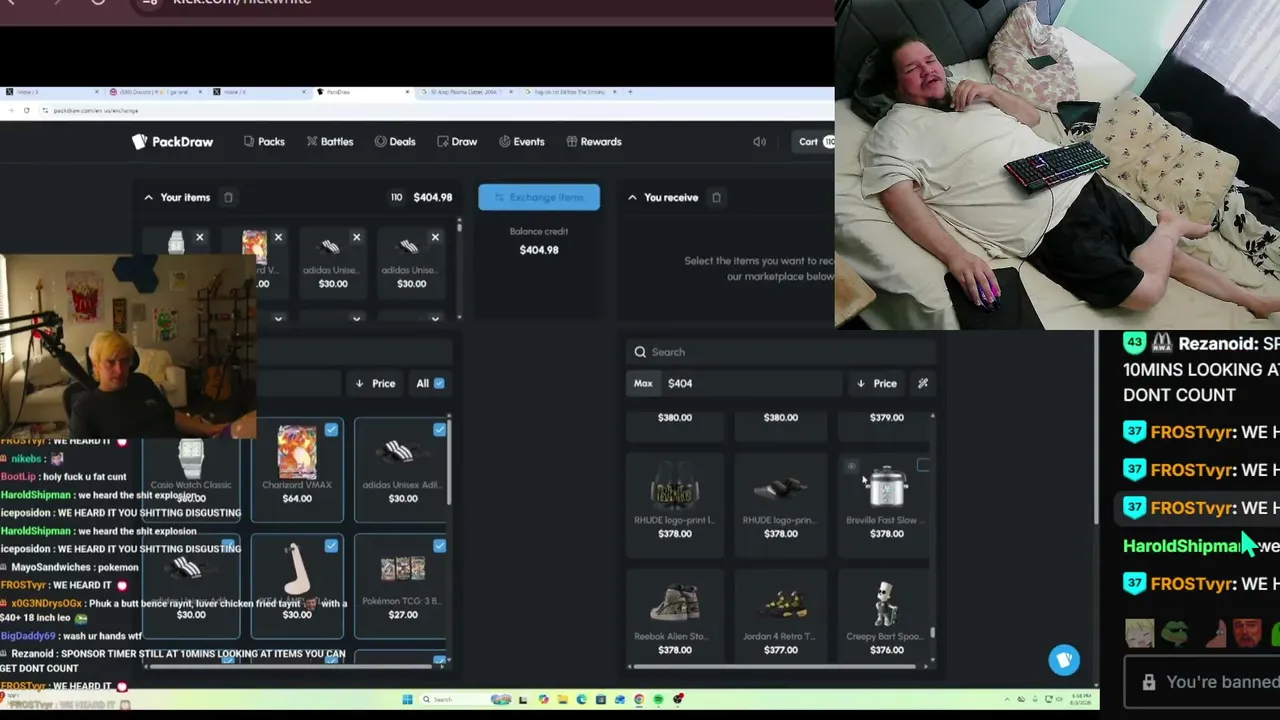Select the Charizard VMAX inventory card
Viewport: 1280px width, 720px height.
point(297,470)
